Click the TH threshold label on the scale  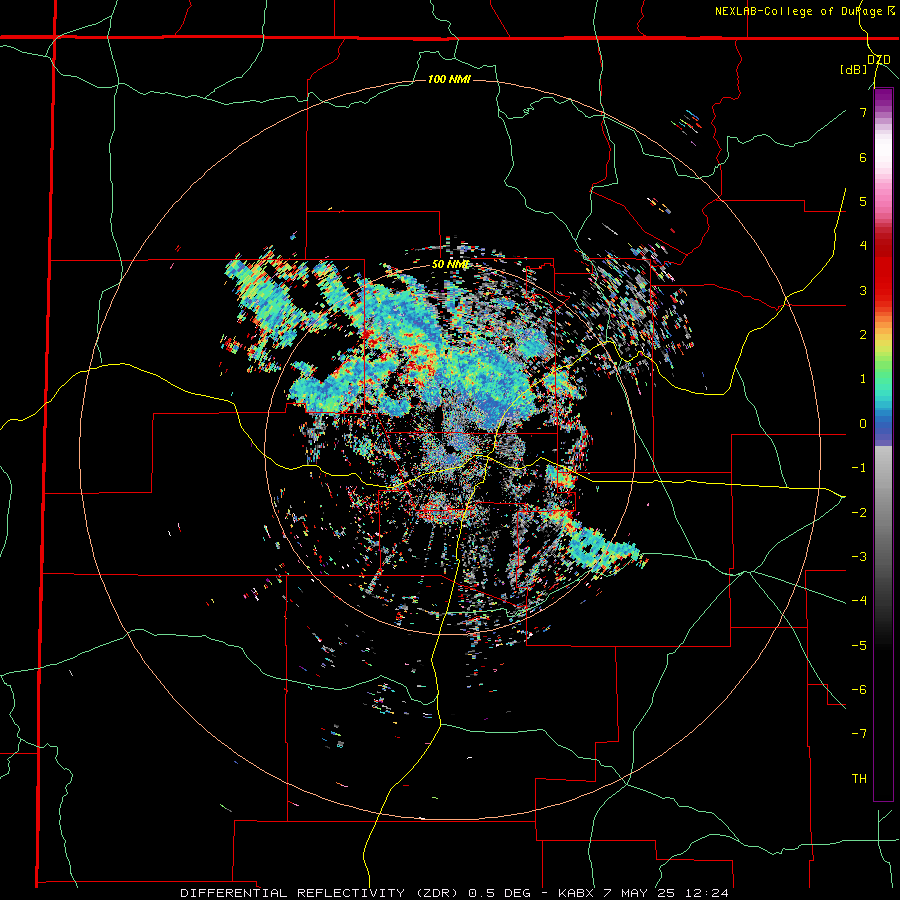859,779
